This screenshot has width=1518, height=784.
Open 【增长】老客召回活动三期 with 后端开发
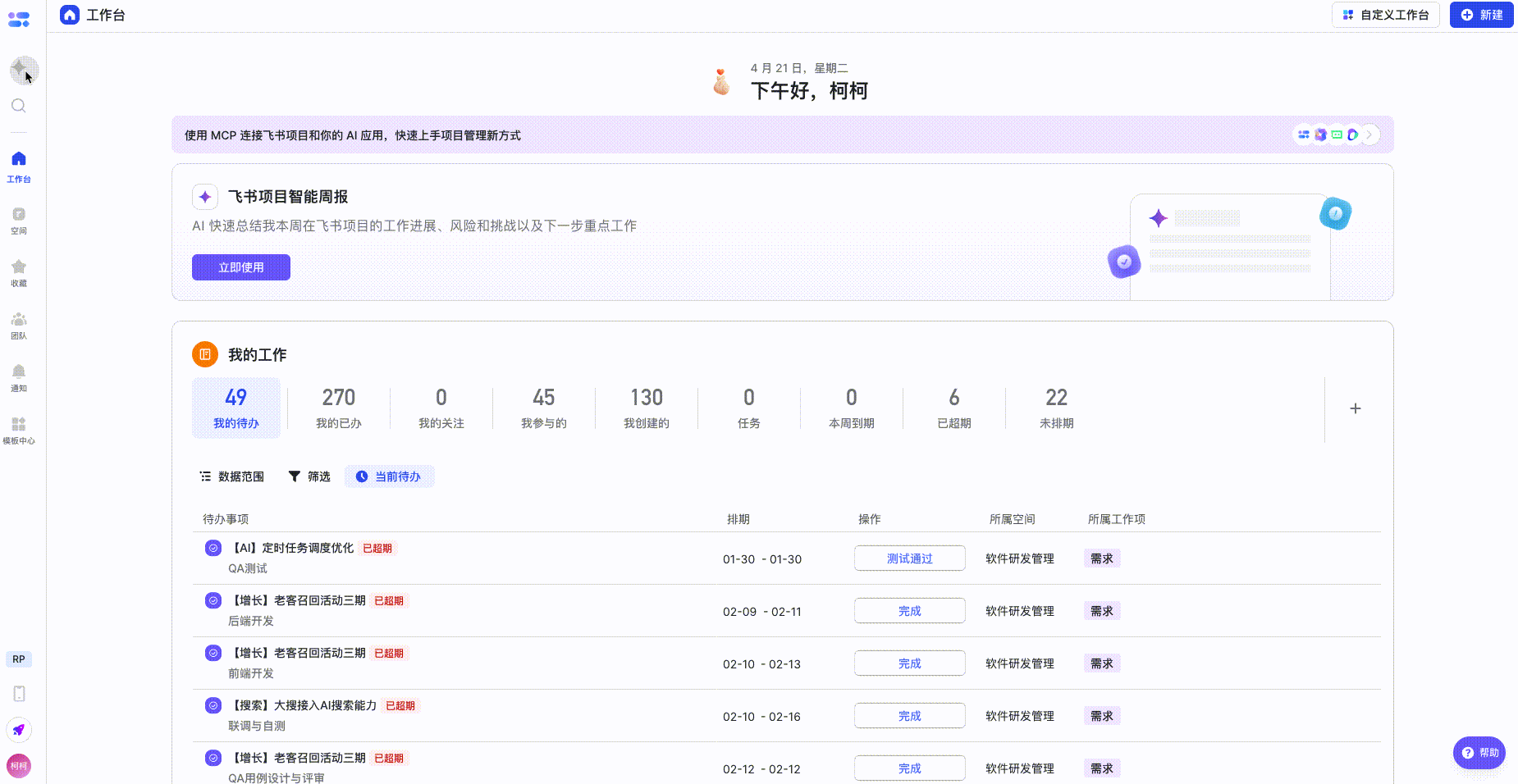coord(297,600)
